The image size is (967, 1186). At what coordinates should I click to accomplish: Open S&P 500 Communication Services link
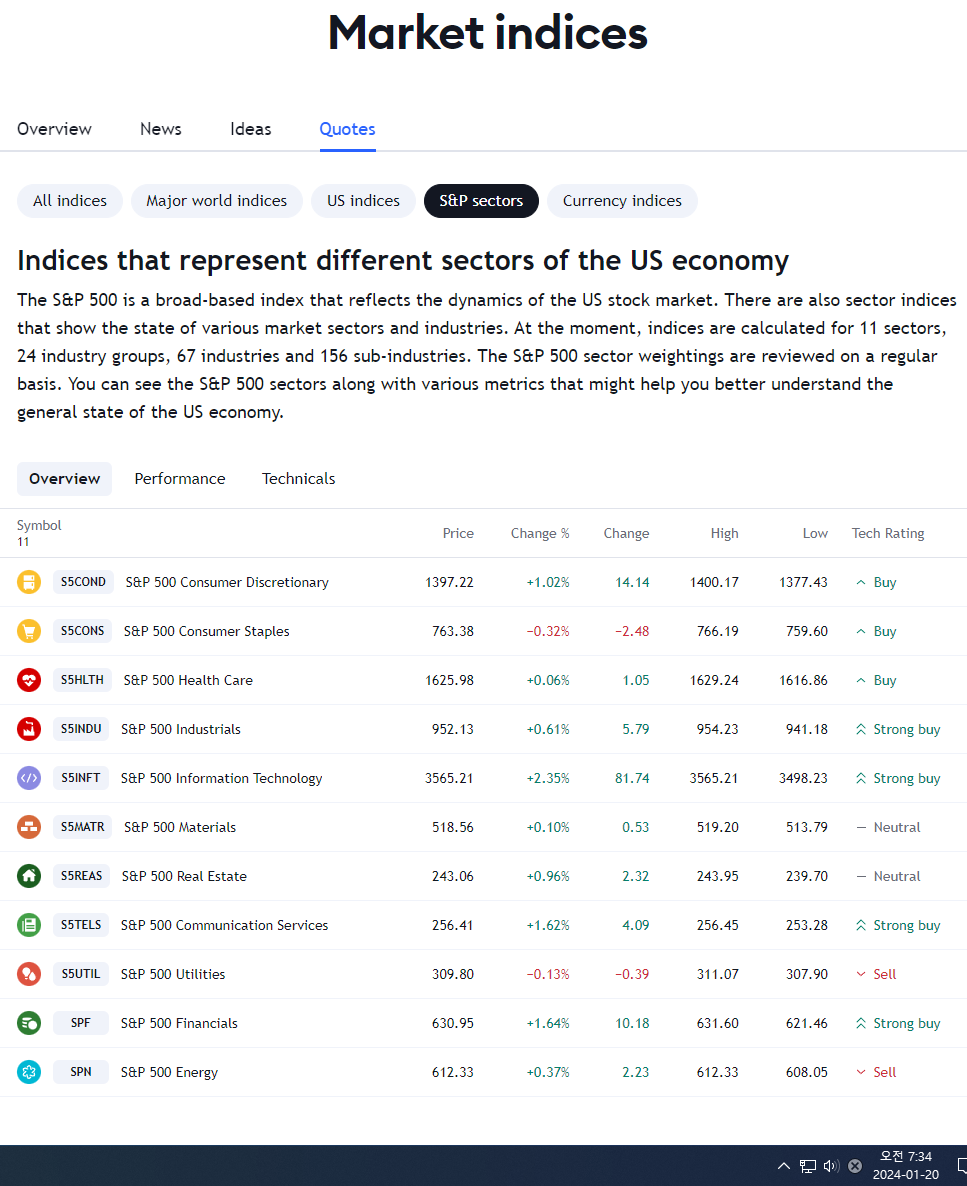click(x=225, y=925)
